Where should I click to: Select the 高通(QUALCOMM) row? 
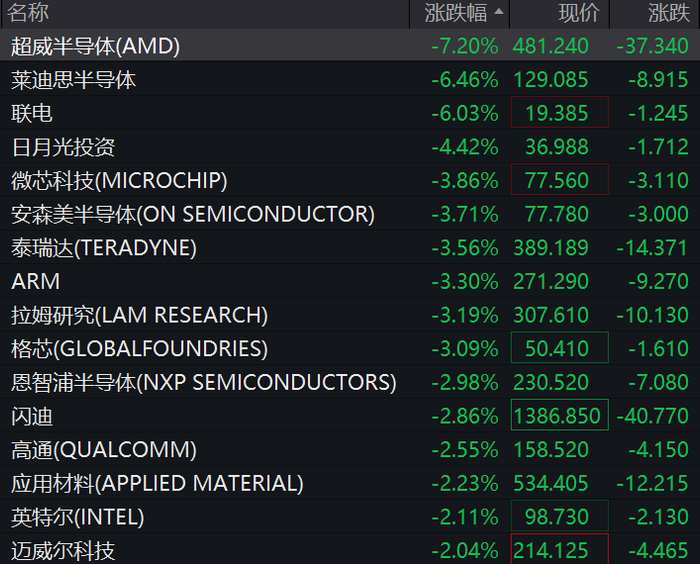tap(350, 449)
